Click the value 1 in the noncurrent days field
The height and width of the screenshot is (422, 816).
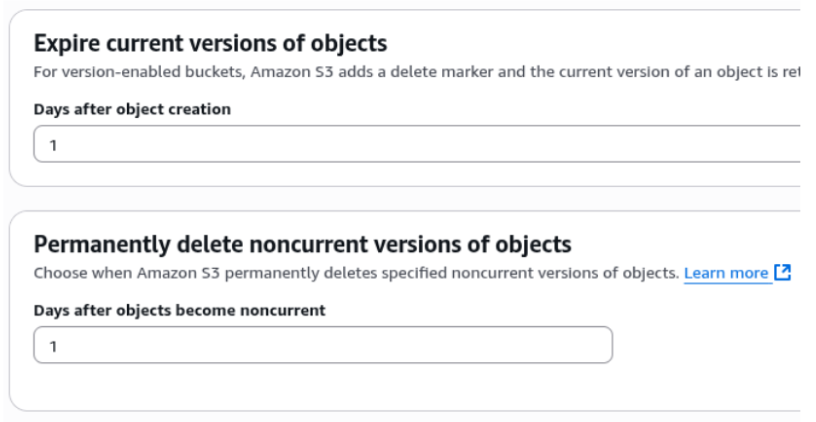point(53,346)
